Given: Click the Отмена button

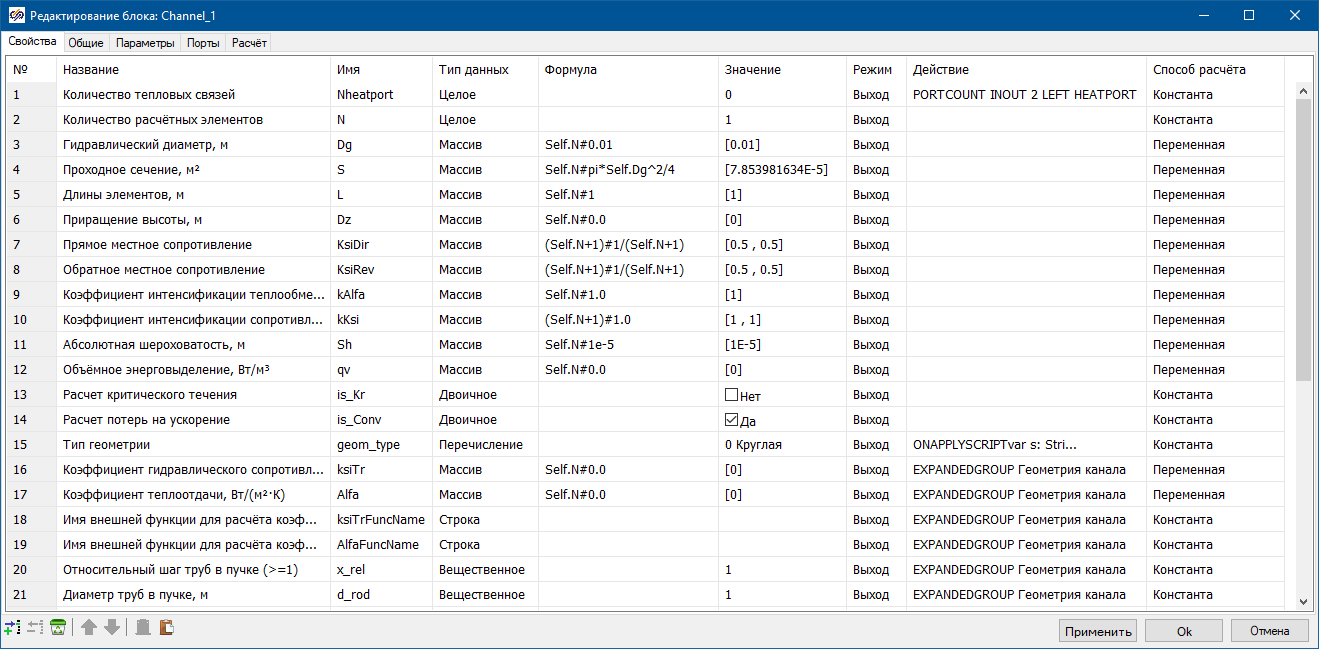Looking at the screenshot, I should 1270,631.
